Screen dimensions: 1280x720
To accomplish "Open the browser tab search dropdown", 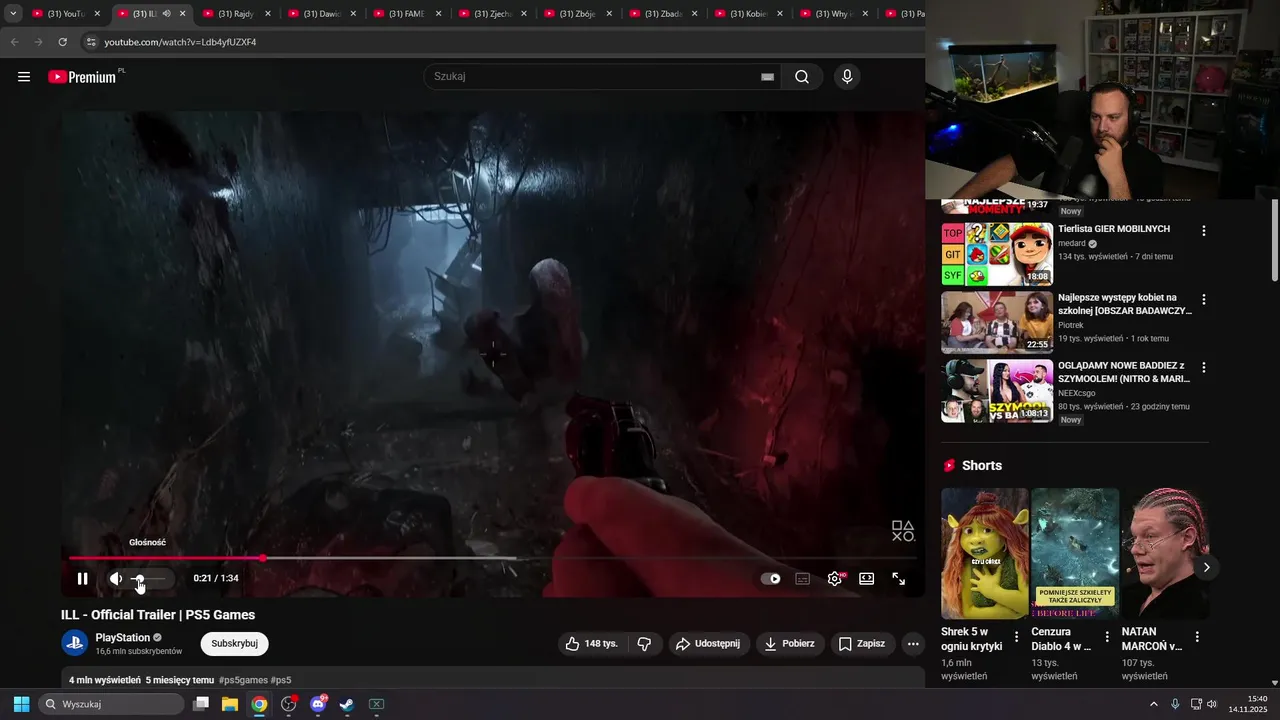I will coord(13,14).
